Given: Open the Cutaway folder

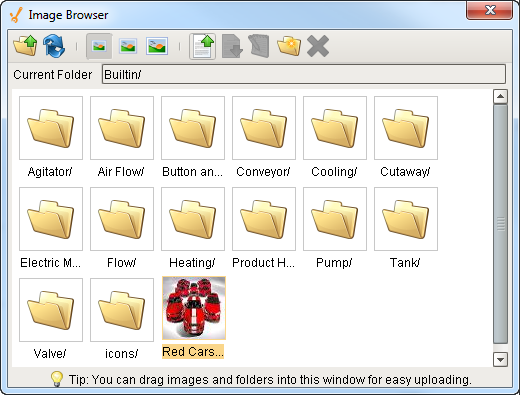Looking at the screenshot, I should pyautogui.click(x=406, y=128).
